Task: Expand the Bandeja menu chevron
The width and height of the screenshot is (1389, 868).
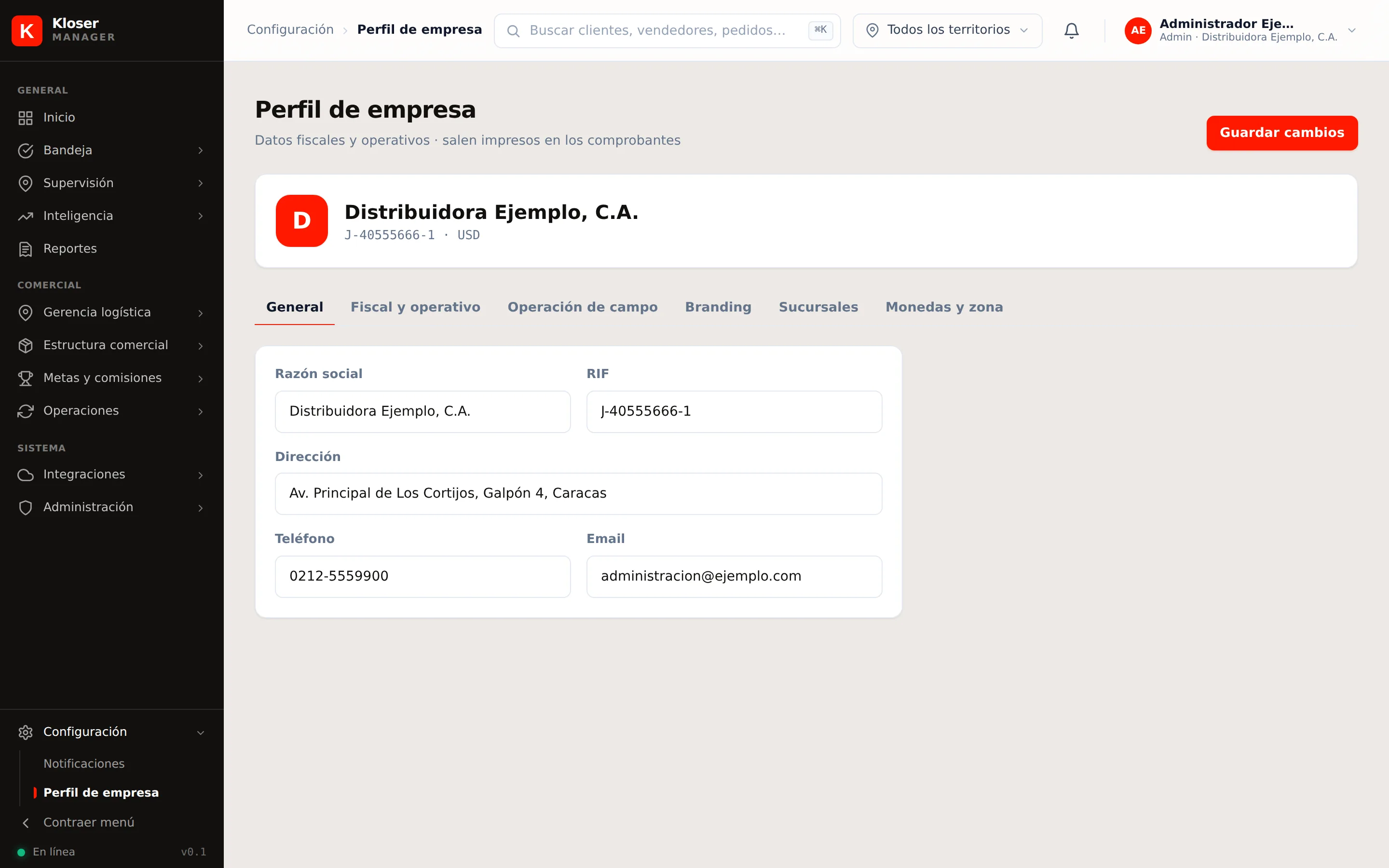Action: click(x=200, y=150)
